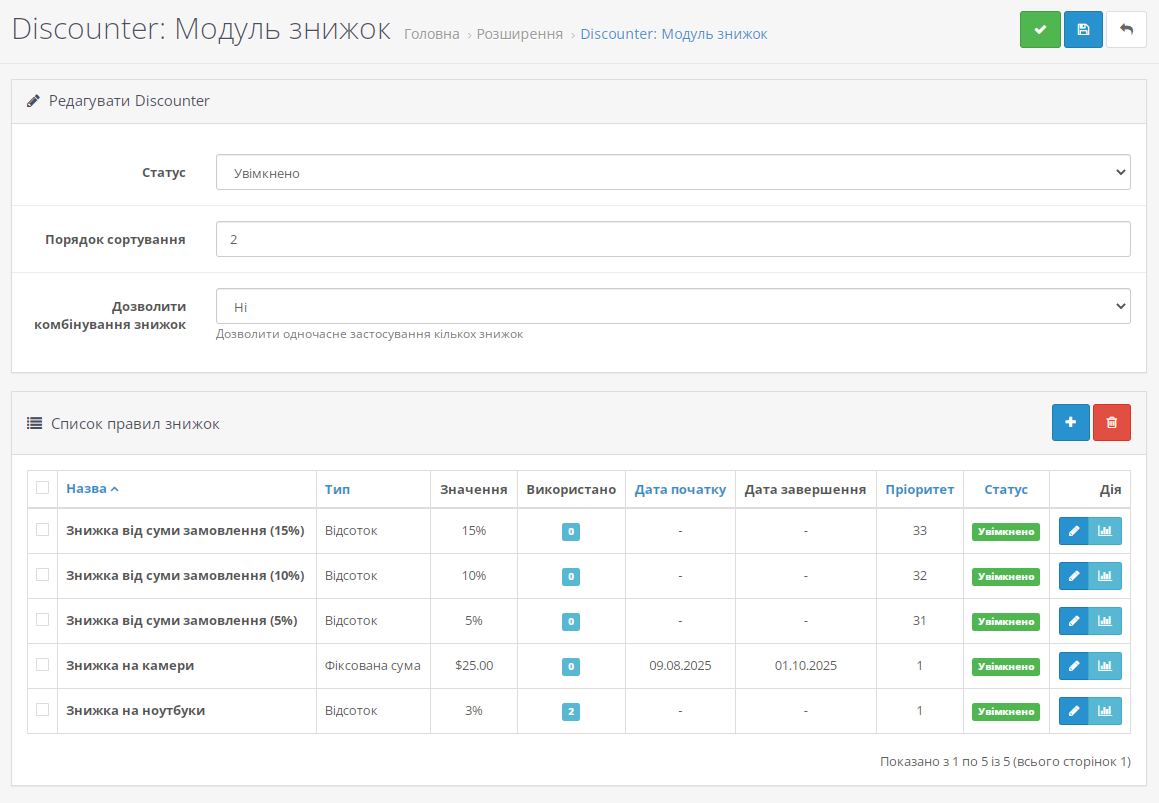Select the Знижка на ноутбуки row checkbox
Viewport: 1159px width, 803px height.
coord(42,710)
